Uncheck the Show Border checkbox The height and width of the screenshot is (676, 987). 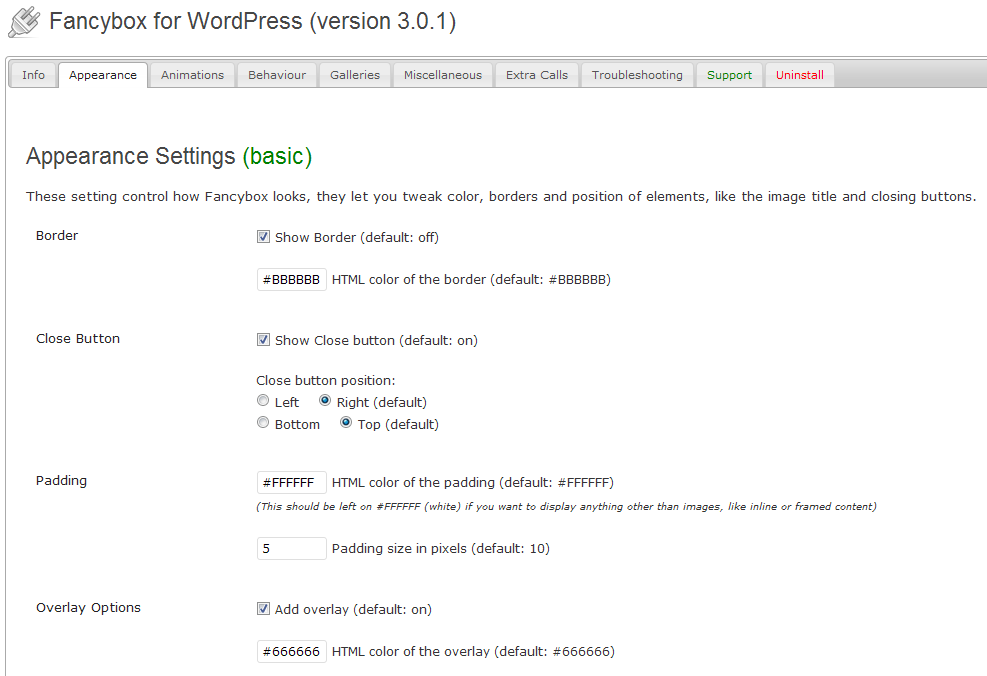click(264, 238)
